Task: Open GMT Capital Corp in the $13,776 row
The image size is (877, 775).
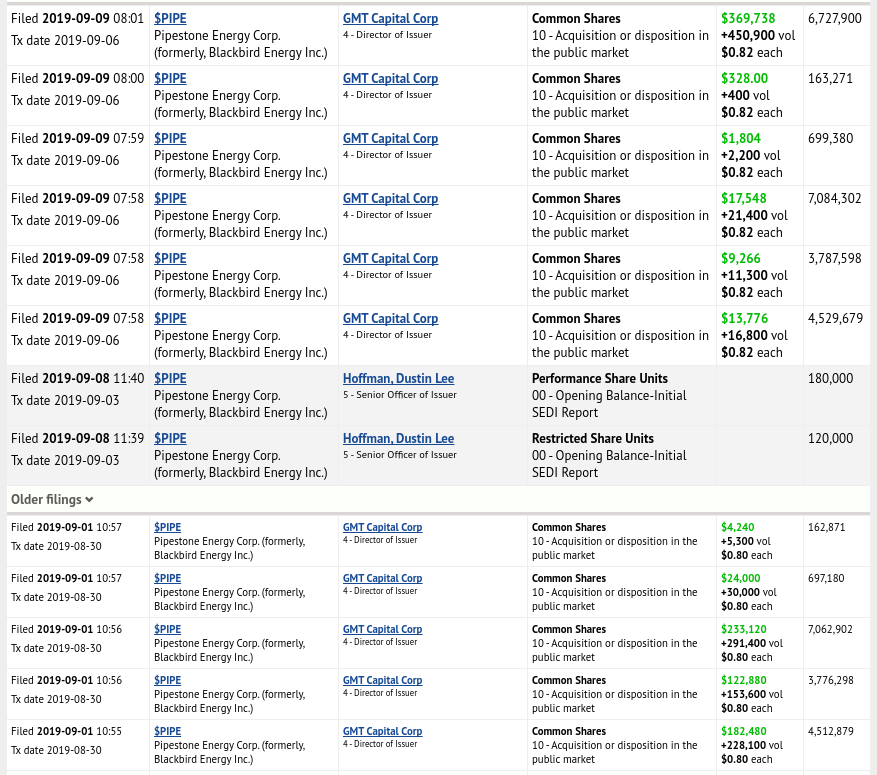Action: tap(390, 318)
